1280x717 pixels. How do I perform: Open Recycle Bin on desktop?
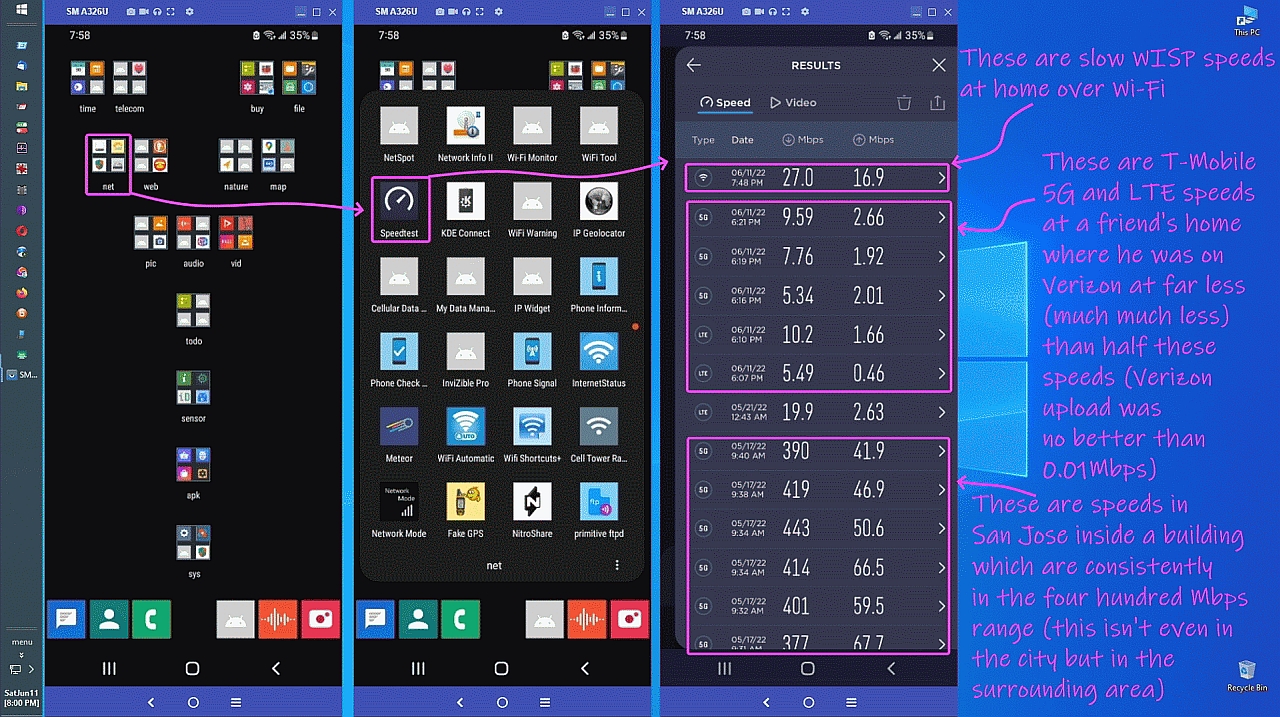point(1247,676)
